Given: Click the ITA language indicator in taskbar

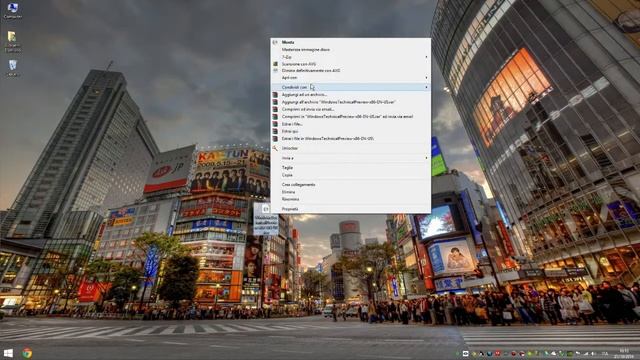Looking at the screenshot, I should pos(605,353).
